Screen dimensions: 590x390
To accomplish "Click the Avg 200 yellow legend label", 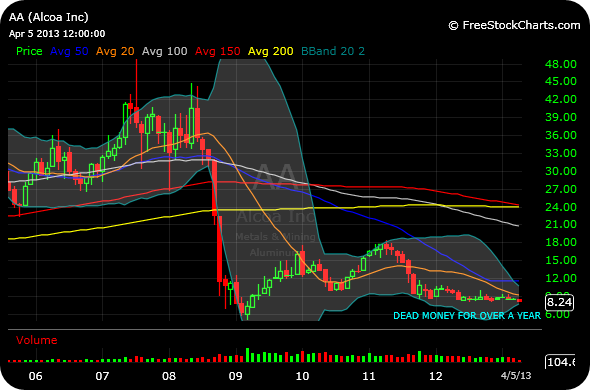I will pos(271,51).
